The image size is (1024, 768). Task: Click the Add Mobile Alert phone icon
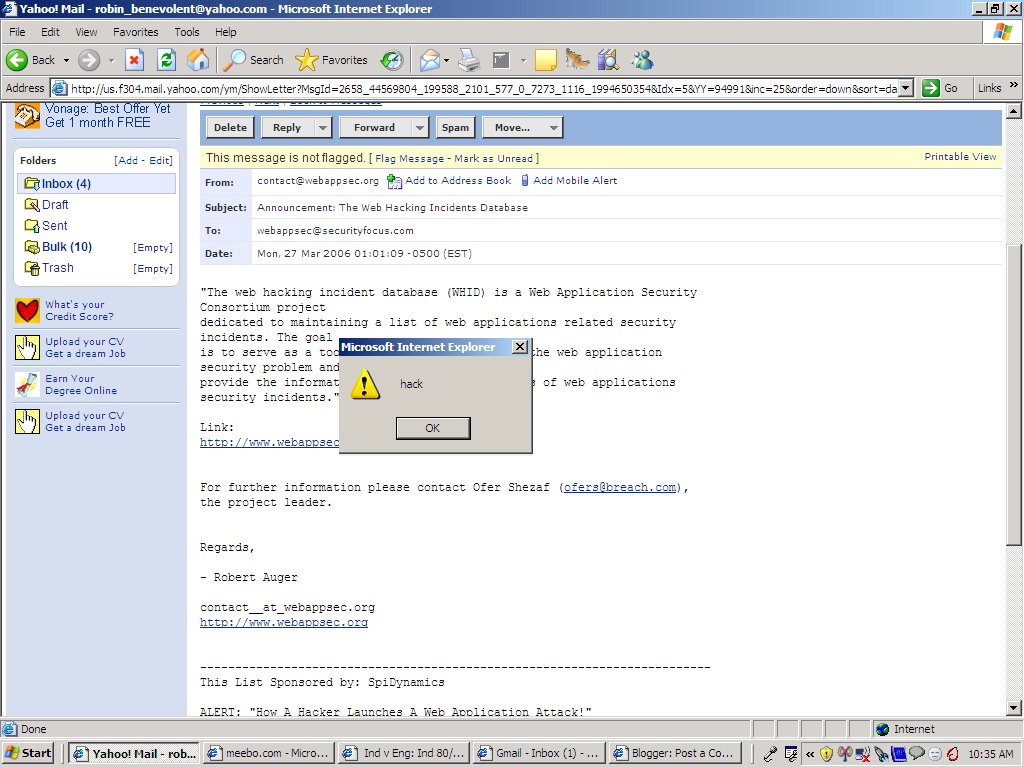[x=524, y=180]
